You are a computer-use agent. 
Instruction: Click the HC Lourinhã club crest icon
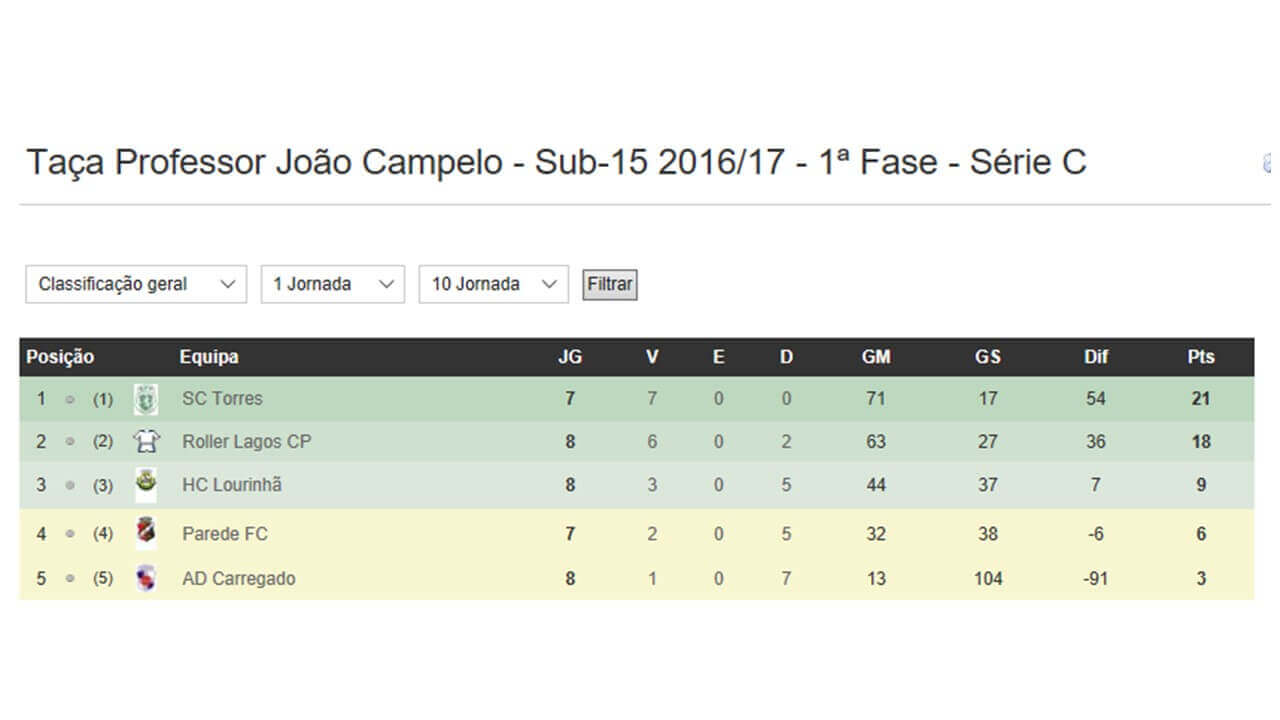(x=146, y=485)
